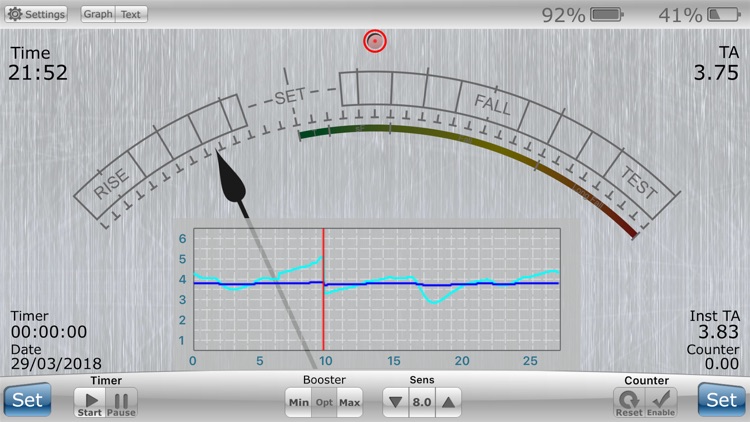The image size is (750, 422).
Task: Click the 92% battery icon
Action: [607, 14]
